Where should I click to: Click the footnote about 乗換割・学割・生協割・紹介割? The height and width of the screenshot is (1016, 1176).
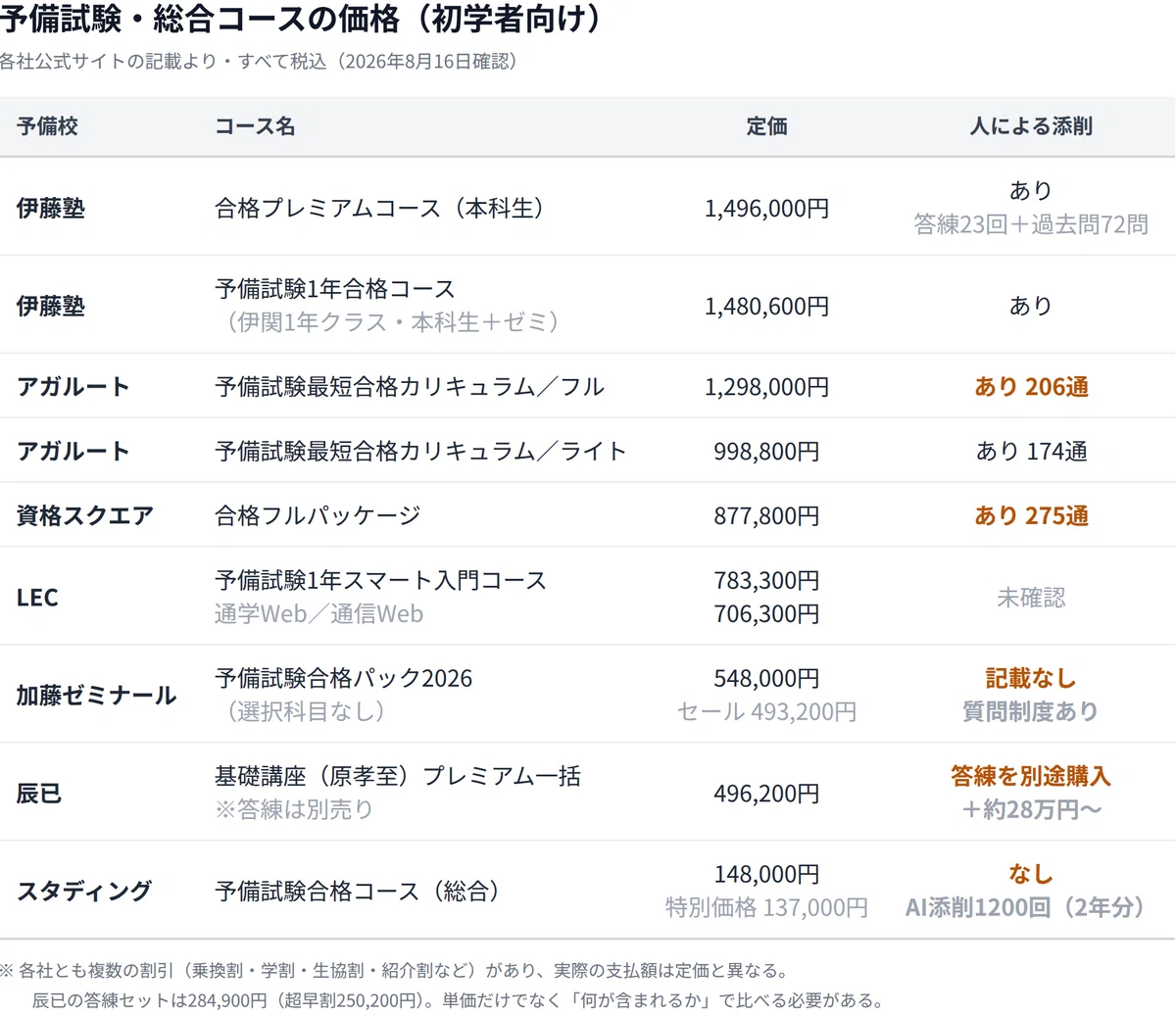pyautogui.click(x=395, y=971)
